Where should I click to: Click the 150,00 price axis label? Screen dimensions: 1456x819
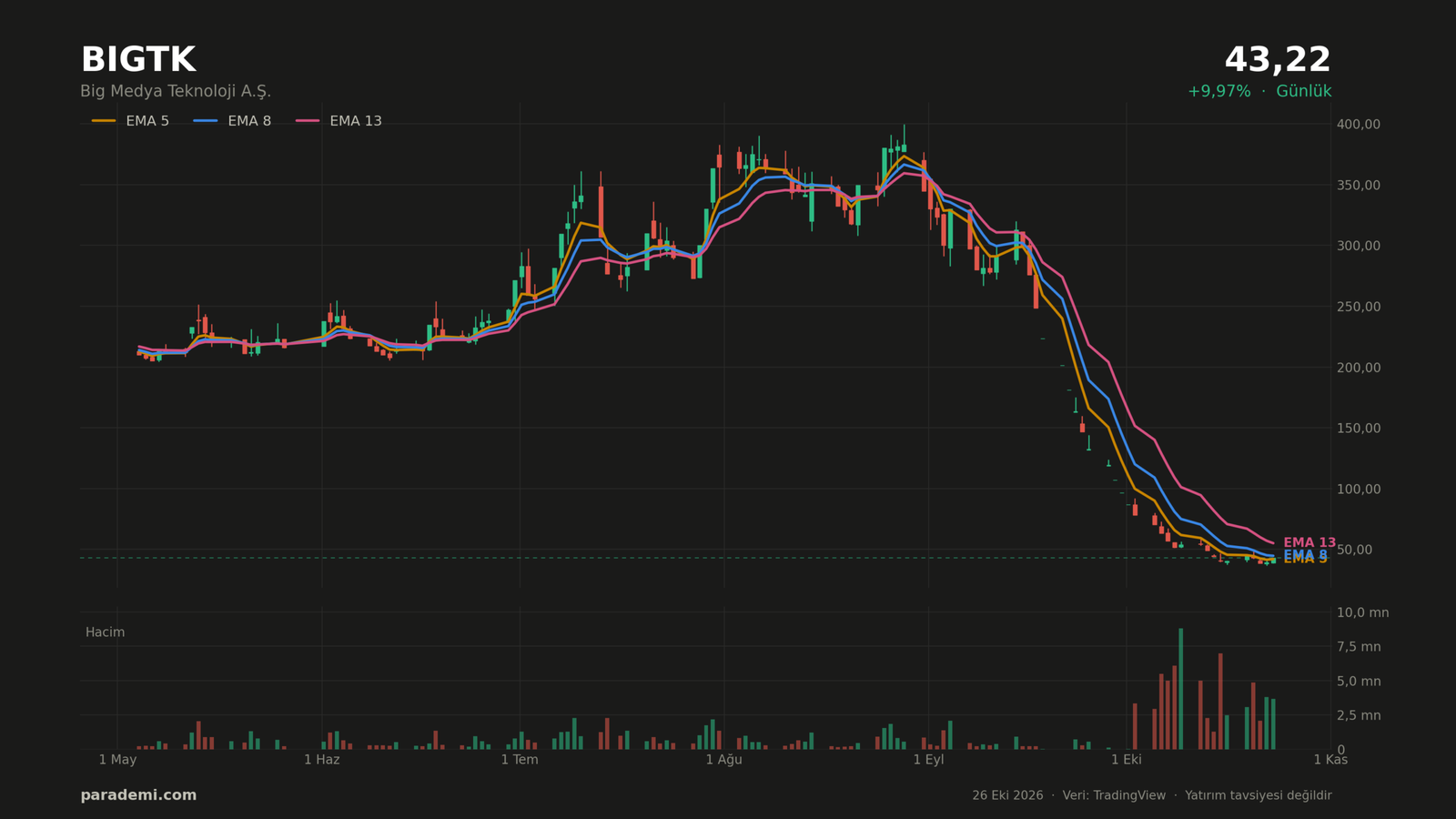1359,428
